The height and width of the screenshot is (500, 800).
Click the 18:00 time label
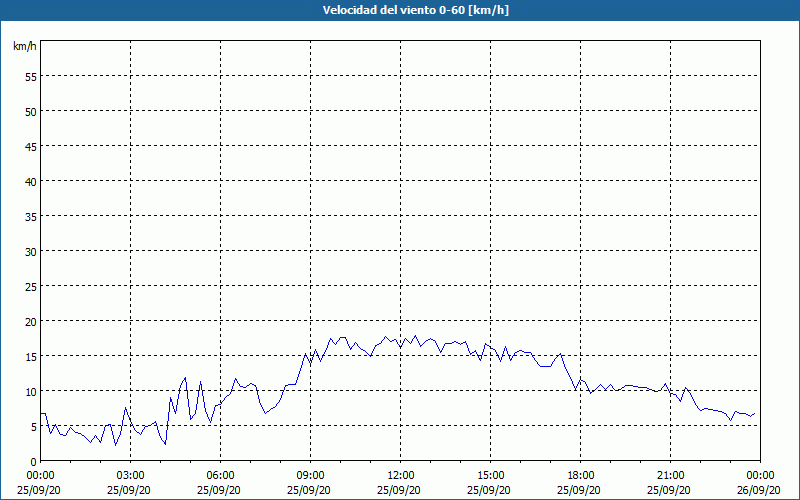coord(581,476)
